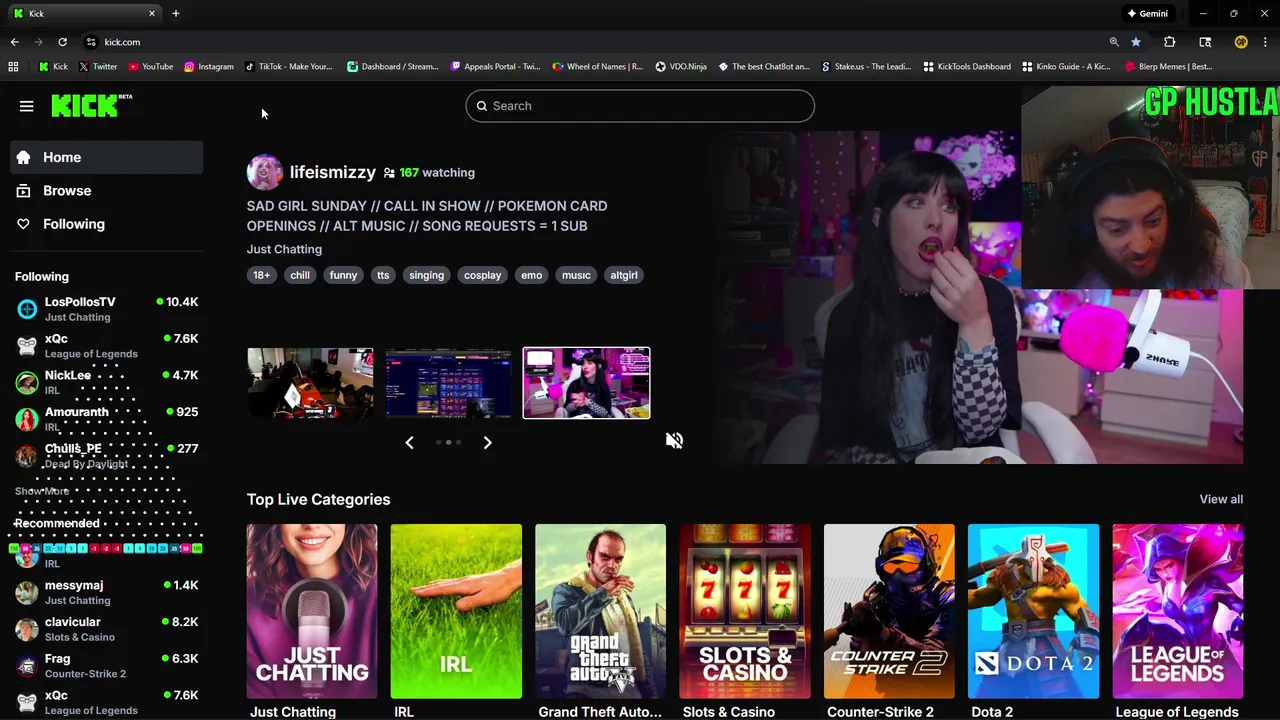
Task: Open lifeismizzy channel name link
Action: [x=333, y=172]
